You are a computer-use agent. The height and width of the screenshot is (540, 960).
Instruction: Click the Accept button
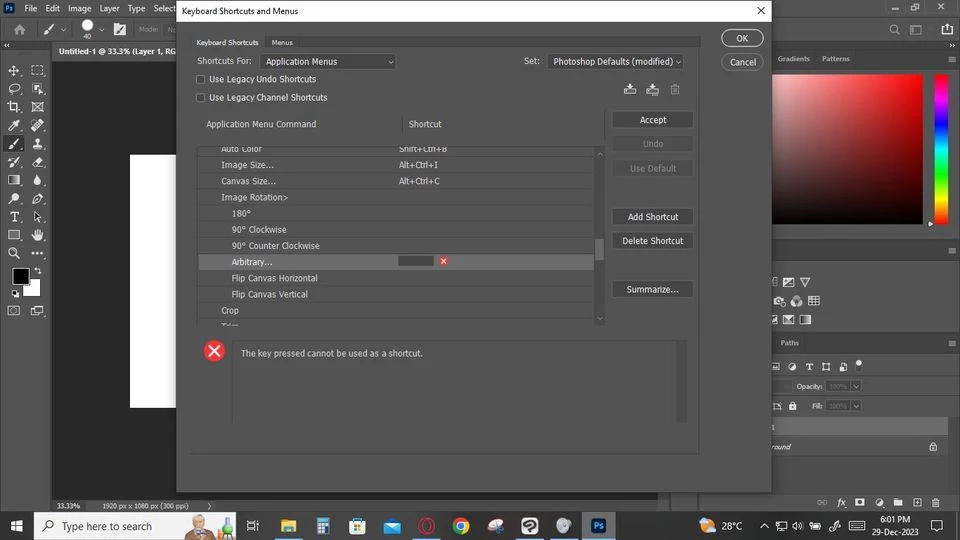point(653,120)
